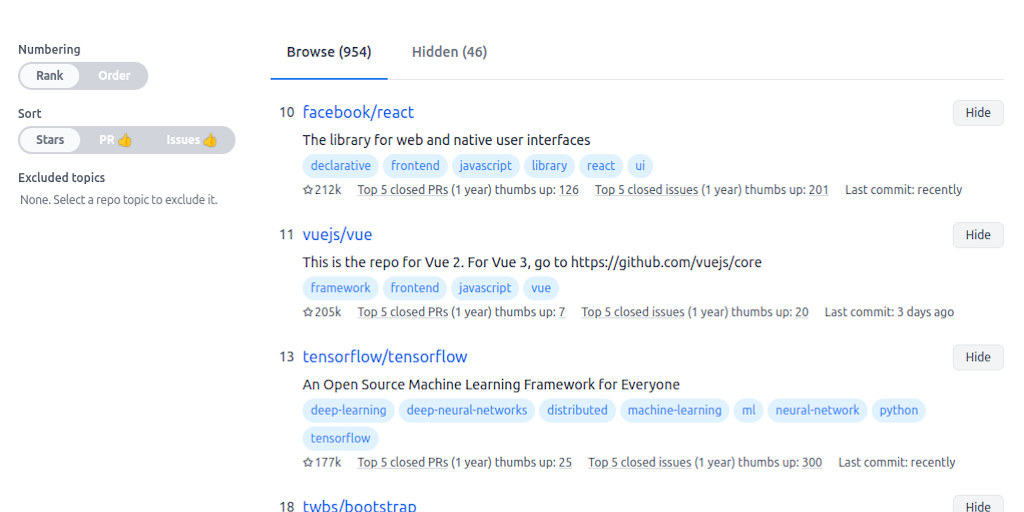Switch numbering to Order
This screenshot has height=512, width=1024.
114,76
